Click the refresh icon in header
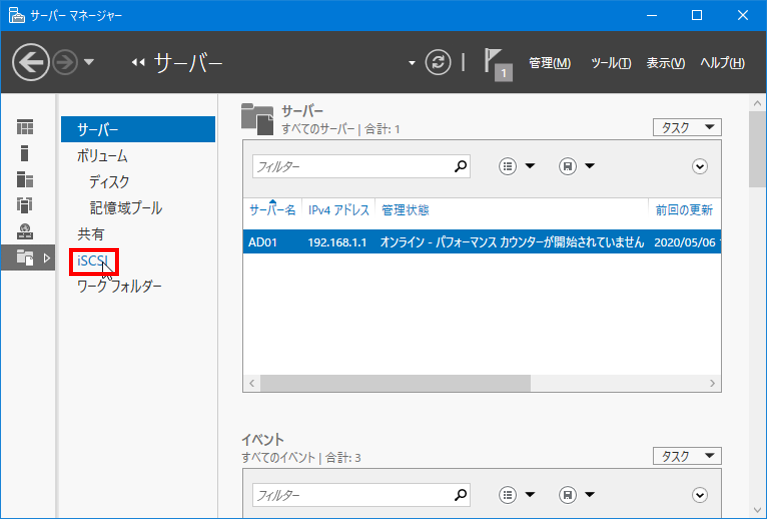The image size is (767, 519). 438,62
